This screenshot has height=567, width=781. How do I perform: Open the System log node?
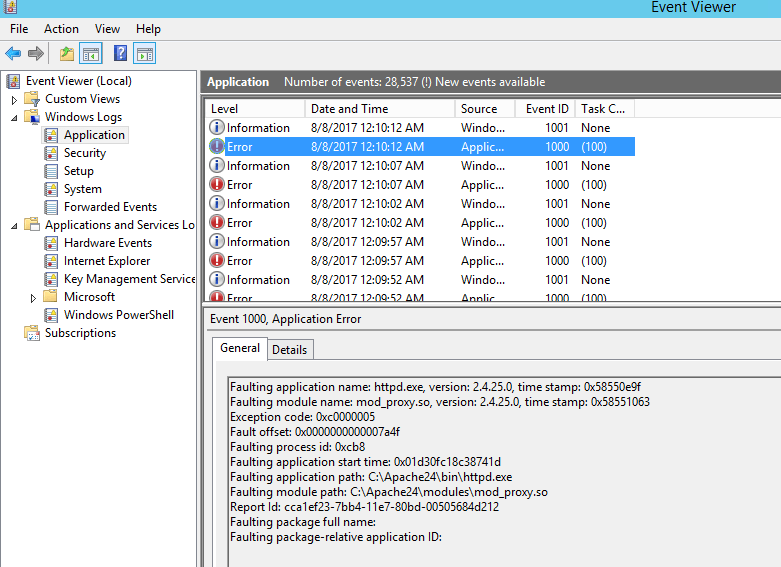pos(82,189)
